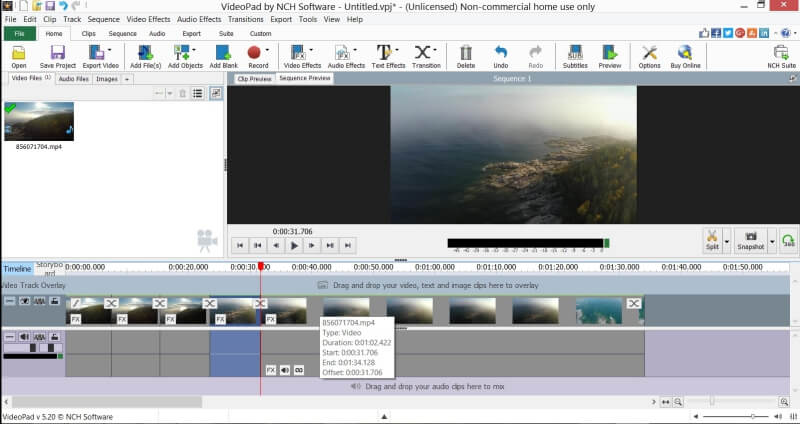Toggle the speaker icon on the audio clip
This screenshot has width=800, height=424.
(285, 370)
